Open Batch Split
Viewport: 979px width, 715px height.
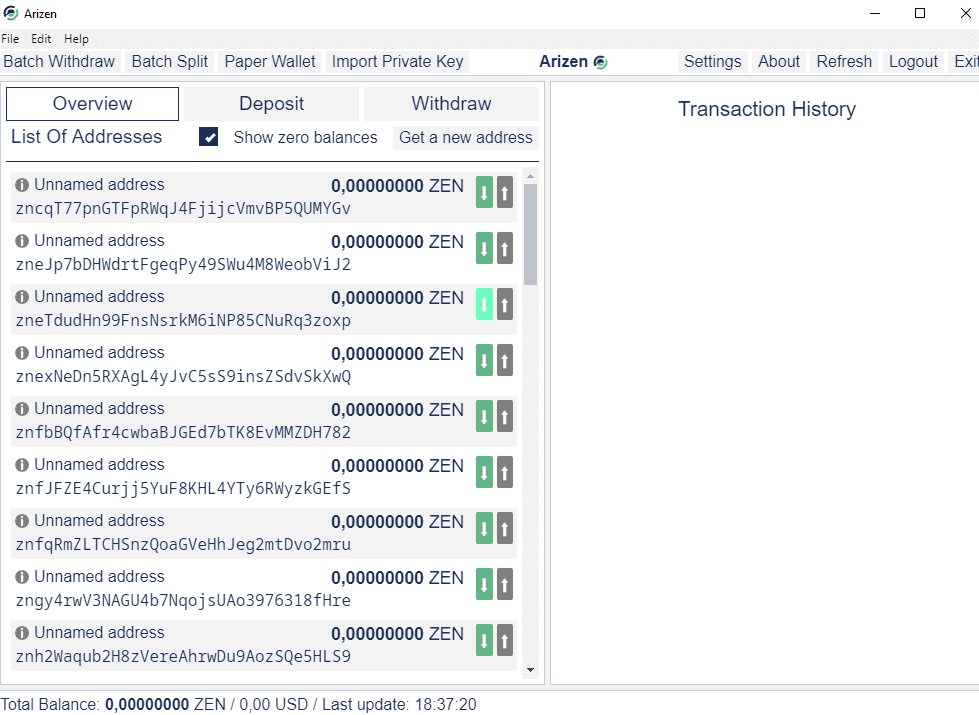170,62
